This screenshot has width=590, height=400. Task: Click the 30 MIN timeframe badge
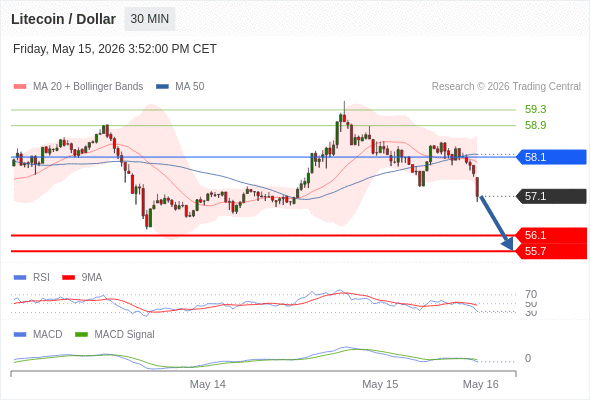[150, 19]
